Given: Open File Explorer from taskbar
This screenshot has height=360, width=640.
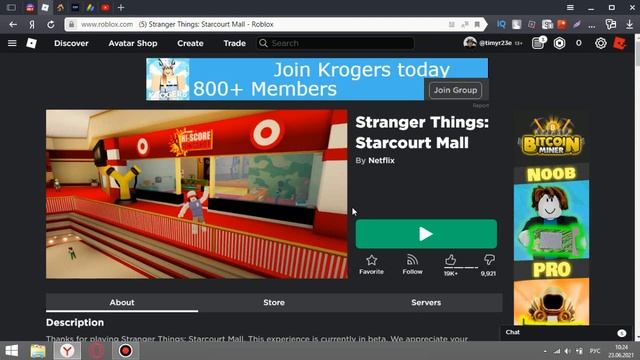Looking at the screenshot, I should pyautogui.click(x=38, y=351).
